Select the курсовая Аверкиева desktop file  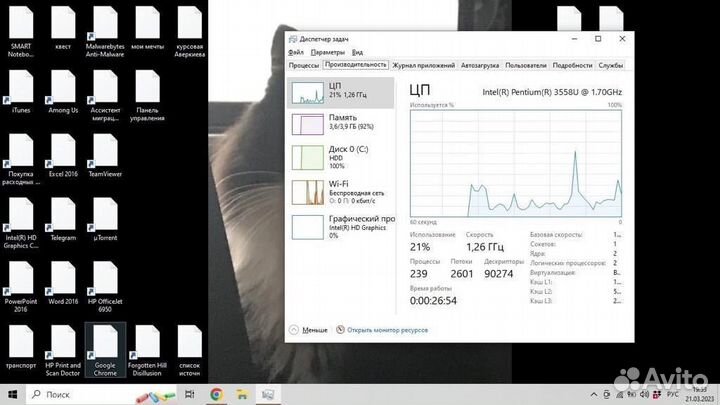pos(189,31)
